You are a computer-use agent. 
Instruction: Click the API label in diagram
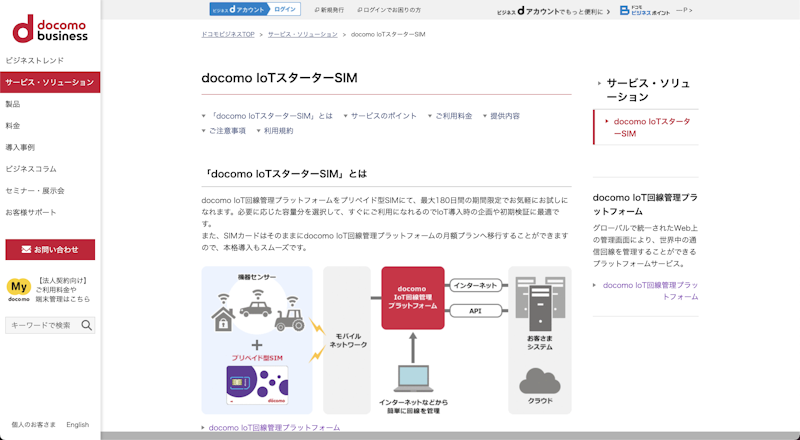[x=475, y=310]
